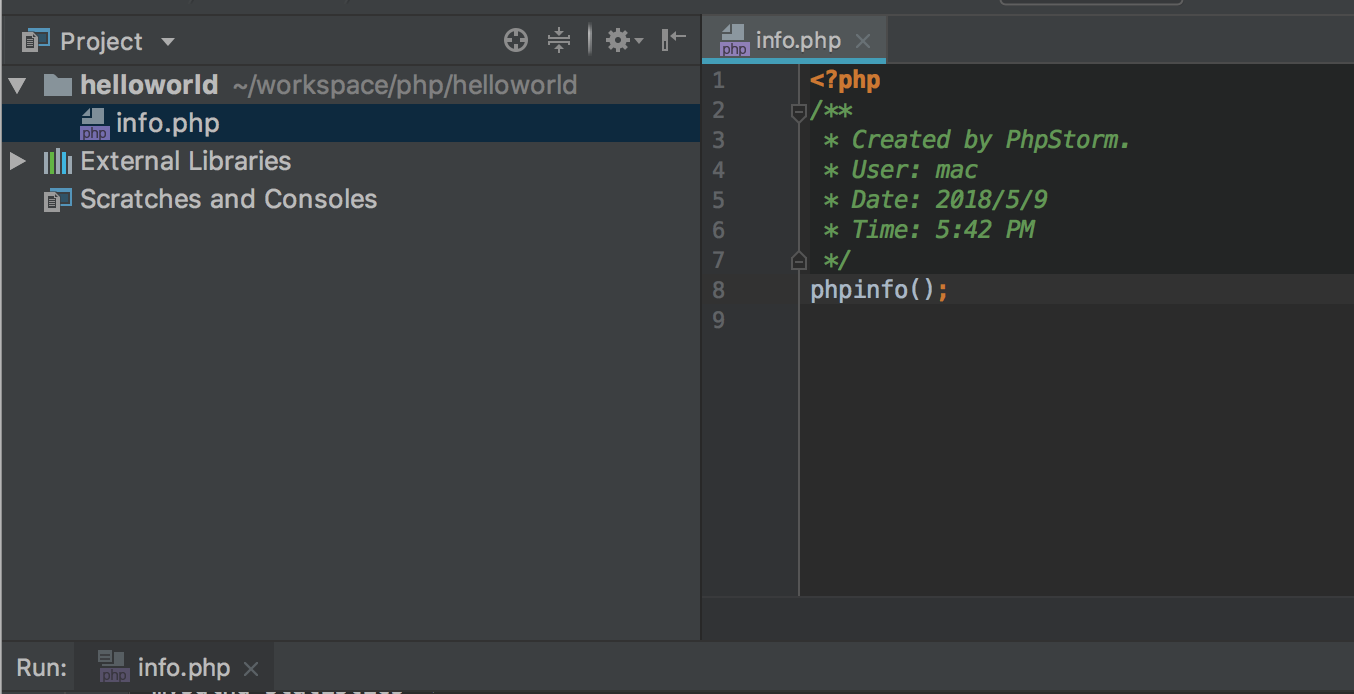Close the info.php editor tab
This screenshot has height=694, width=1354.
coord(863,41)
